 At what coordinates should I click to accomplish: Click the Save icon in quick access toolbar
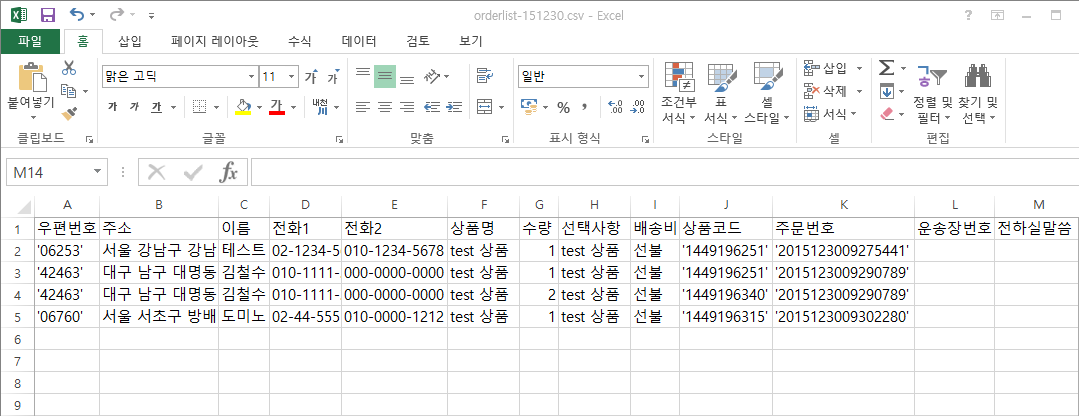click(47, 16)
